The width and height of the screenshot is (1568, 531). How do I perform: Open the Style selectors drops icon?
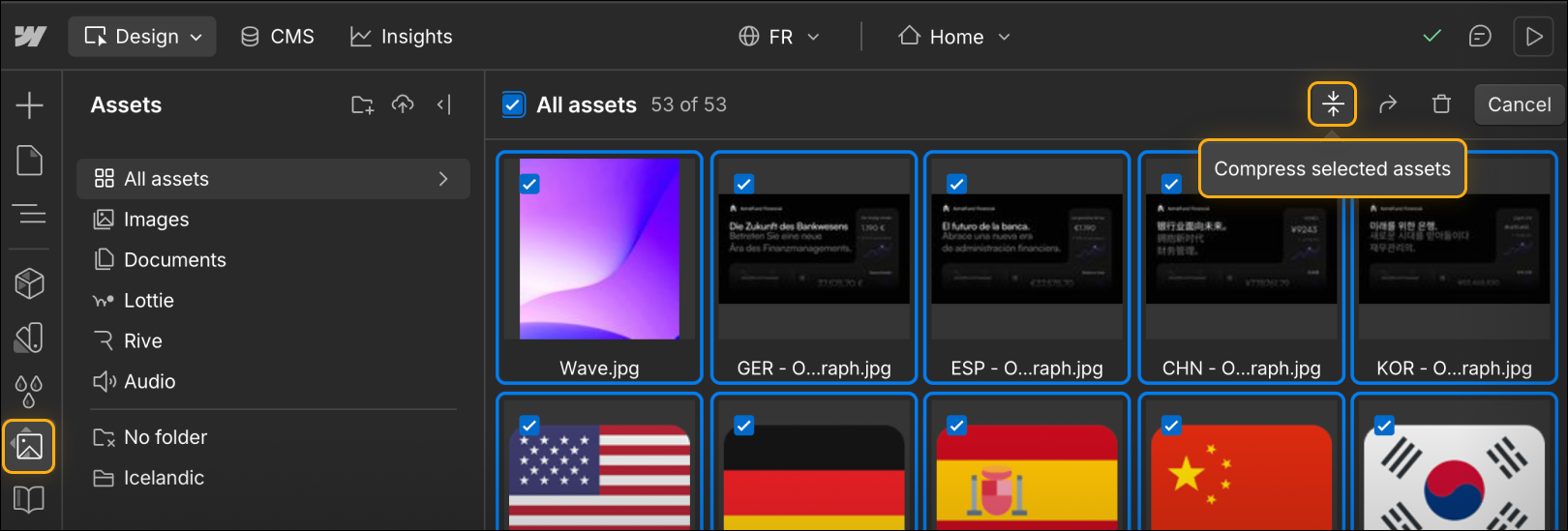point(30,392)
